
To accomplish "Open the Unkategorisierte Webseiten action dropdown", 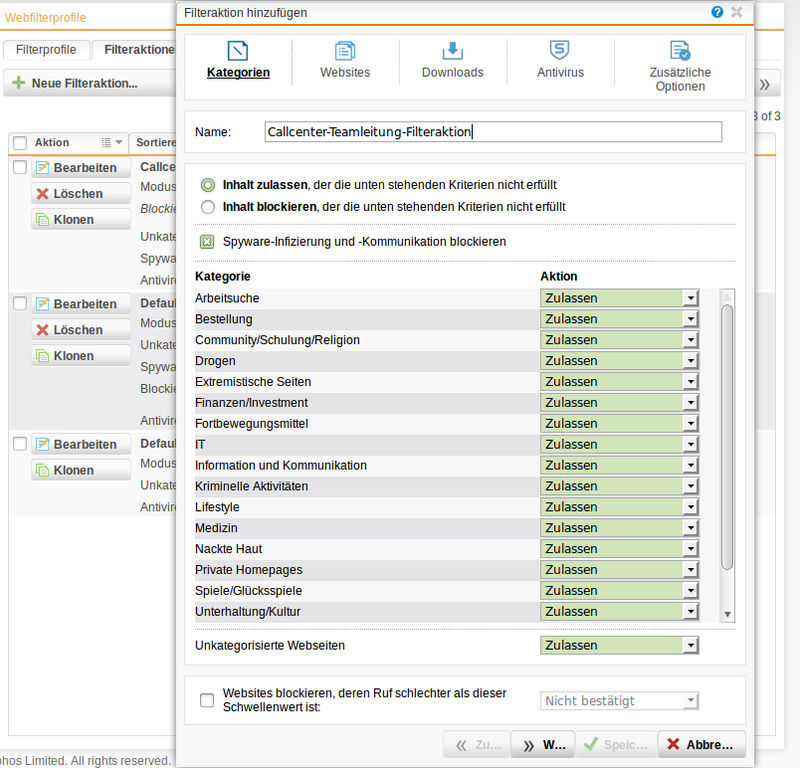I will [689, 645].
